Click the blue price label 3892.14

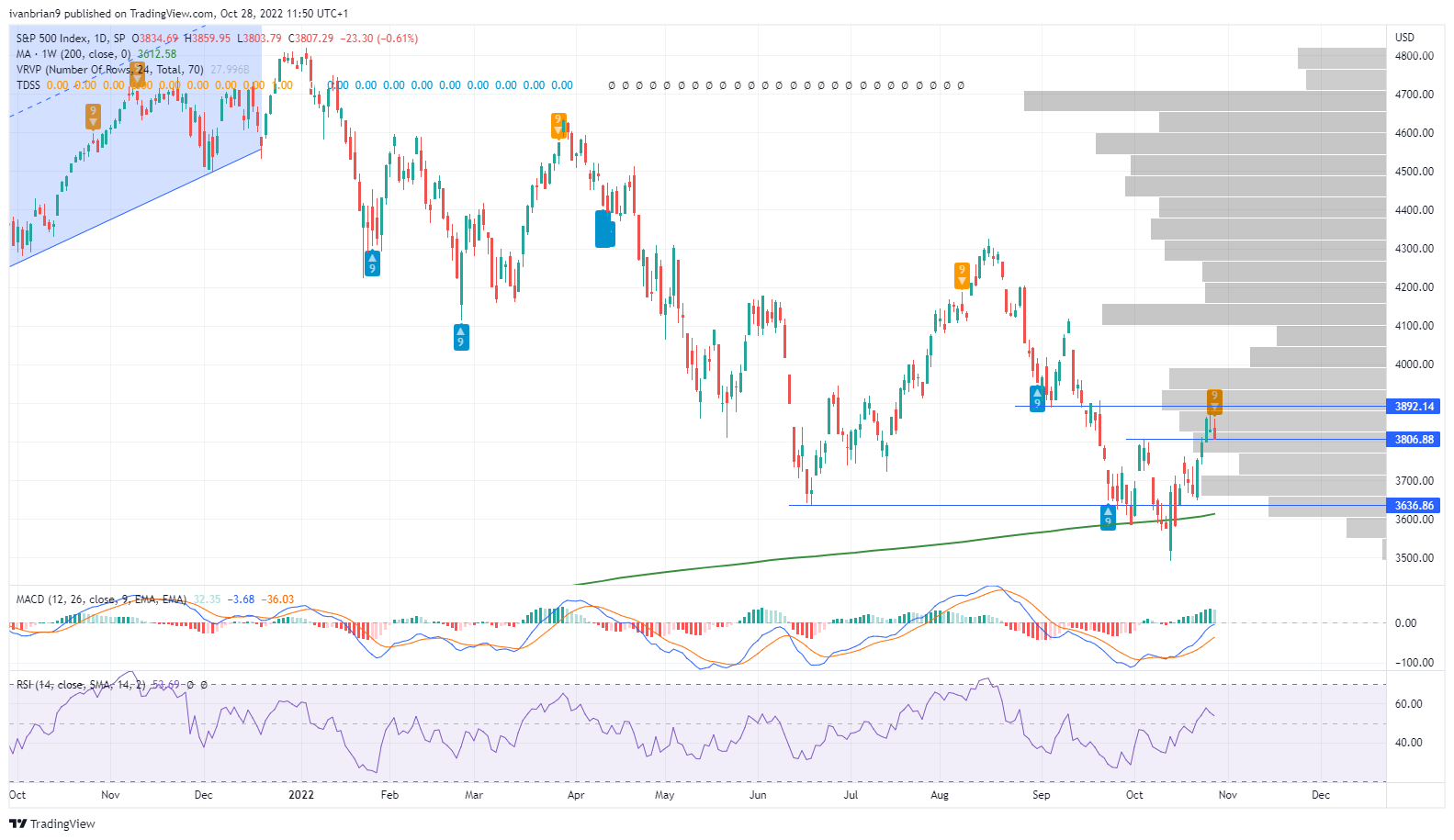point(1414,406)
